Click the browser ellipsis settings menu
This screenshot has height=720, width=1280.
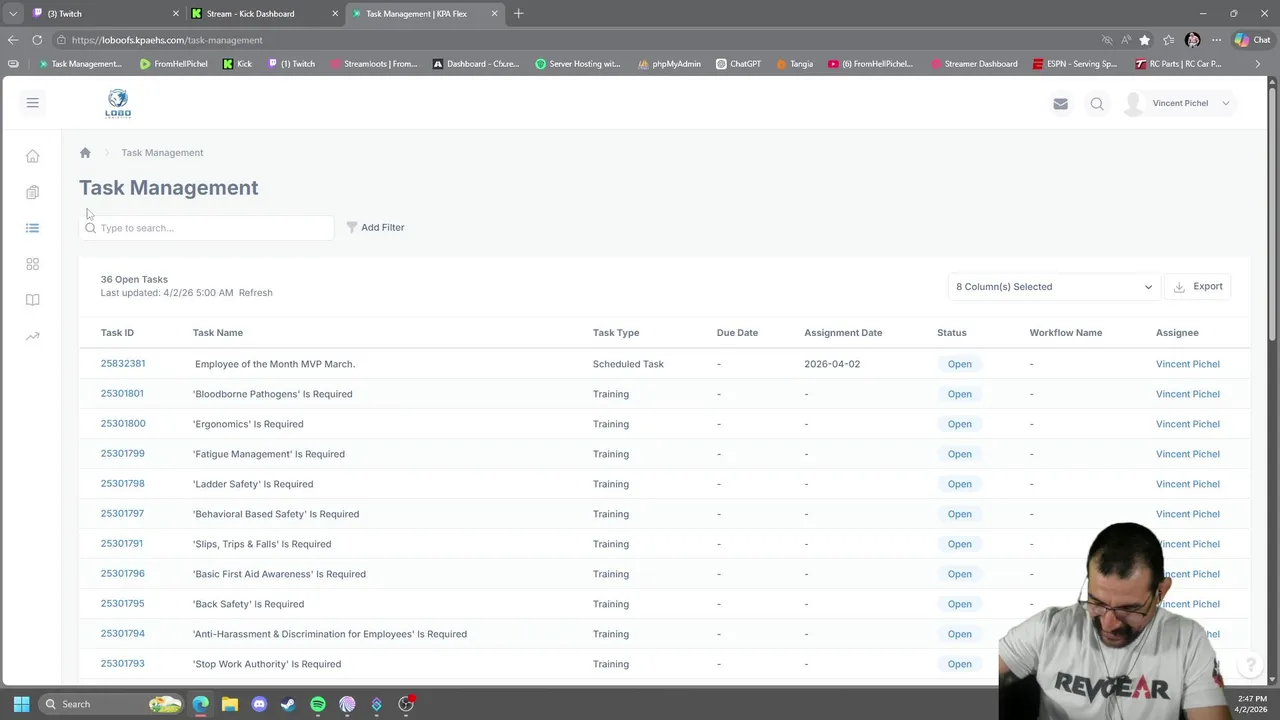tap(1216, 40)
